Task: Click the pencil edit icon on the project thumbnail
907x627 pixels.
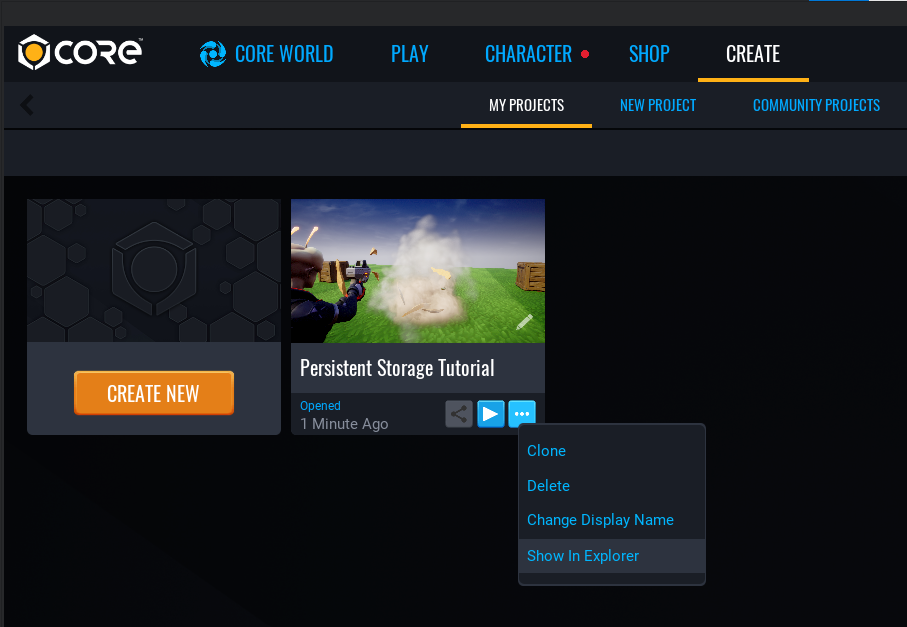Action: tap(524, 322)
